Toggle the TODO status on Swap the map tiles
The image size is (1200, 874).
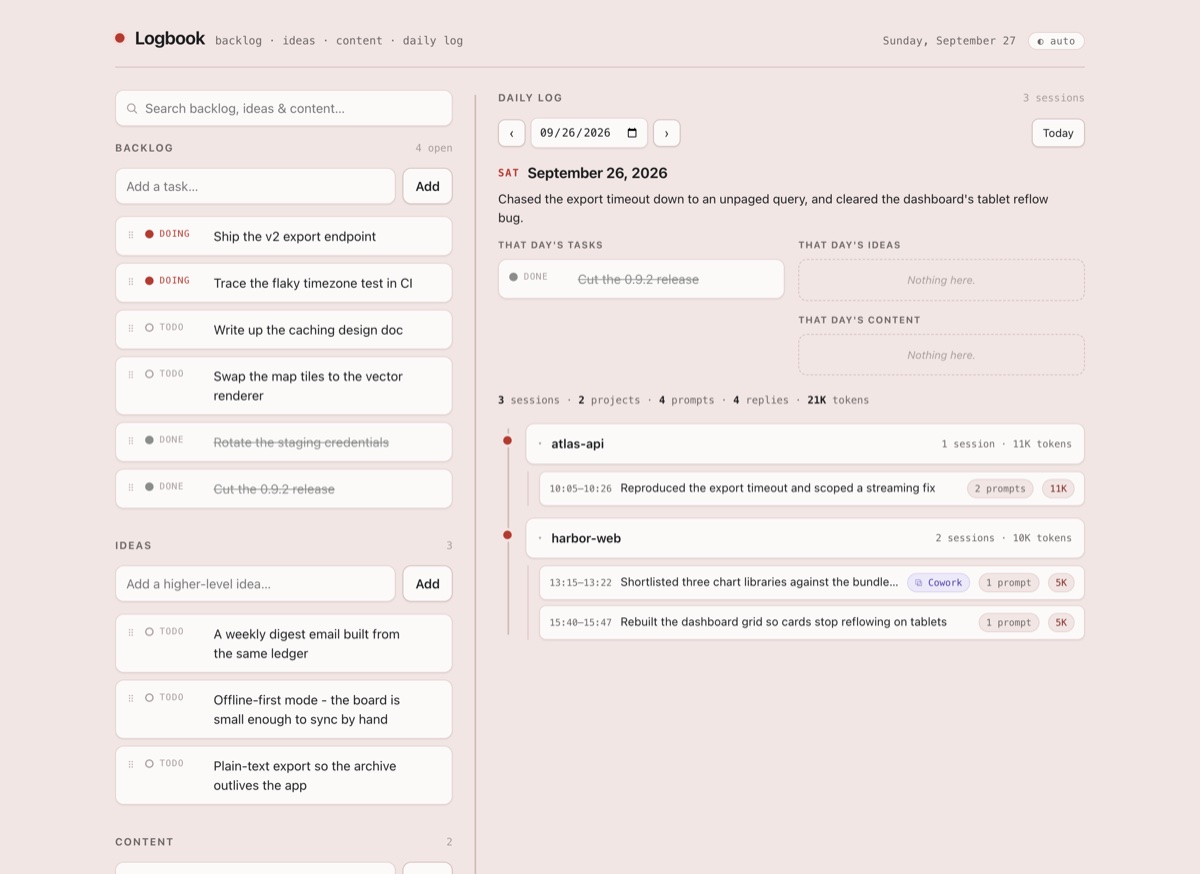(164, 374)
